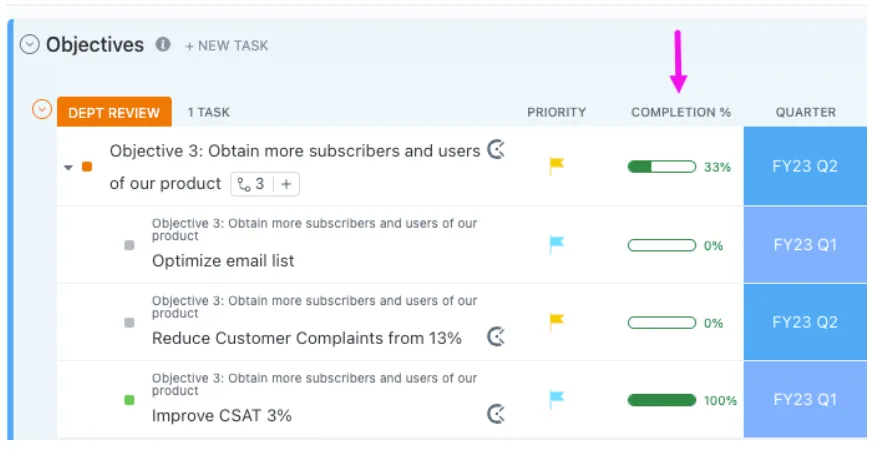Click the COMPLETION % column header
The width and height of the screenshot is (875, 450).
[681, 112]
